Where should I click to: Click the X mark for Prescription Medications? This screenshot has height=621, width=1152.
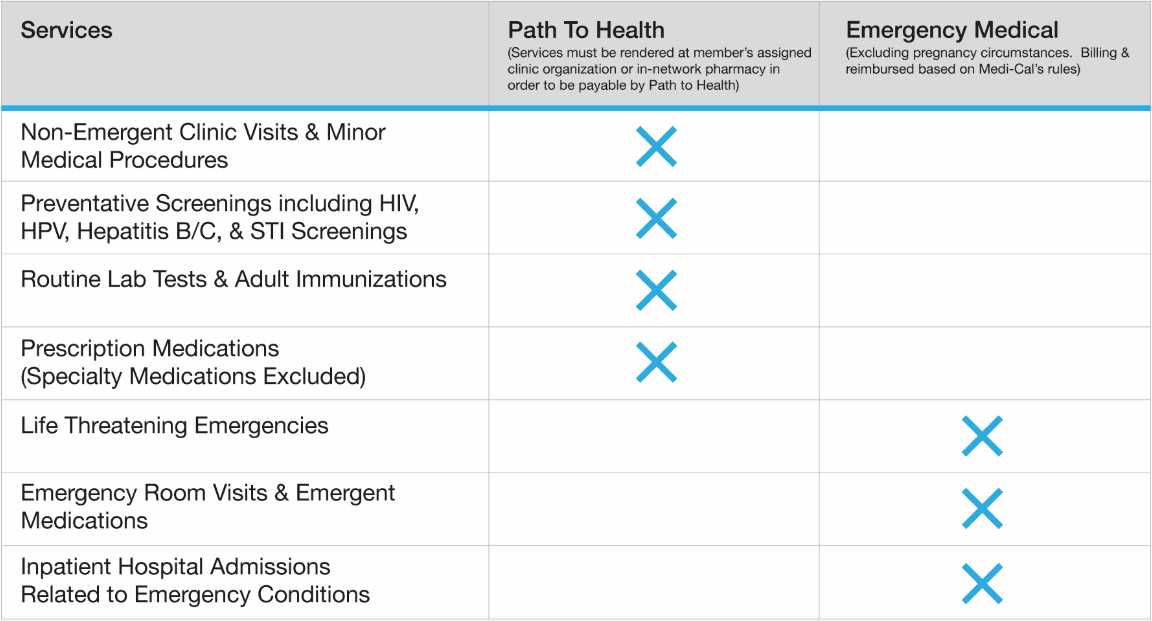656,362
